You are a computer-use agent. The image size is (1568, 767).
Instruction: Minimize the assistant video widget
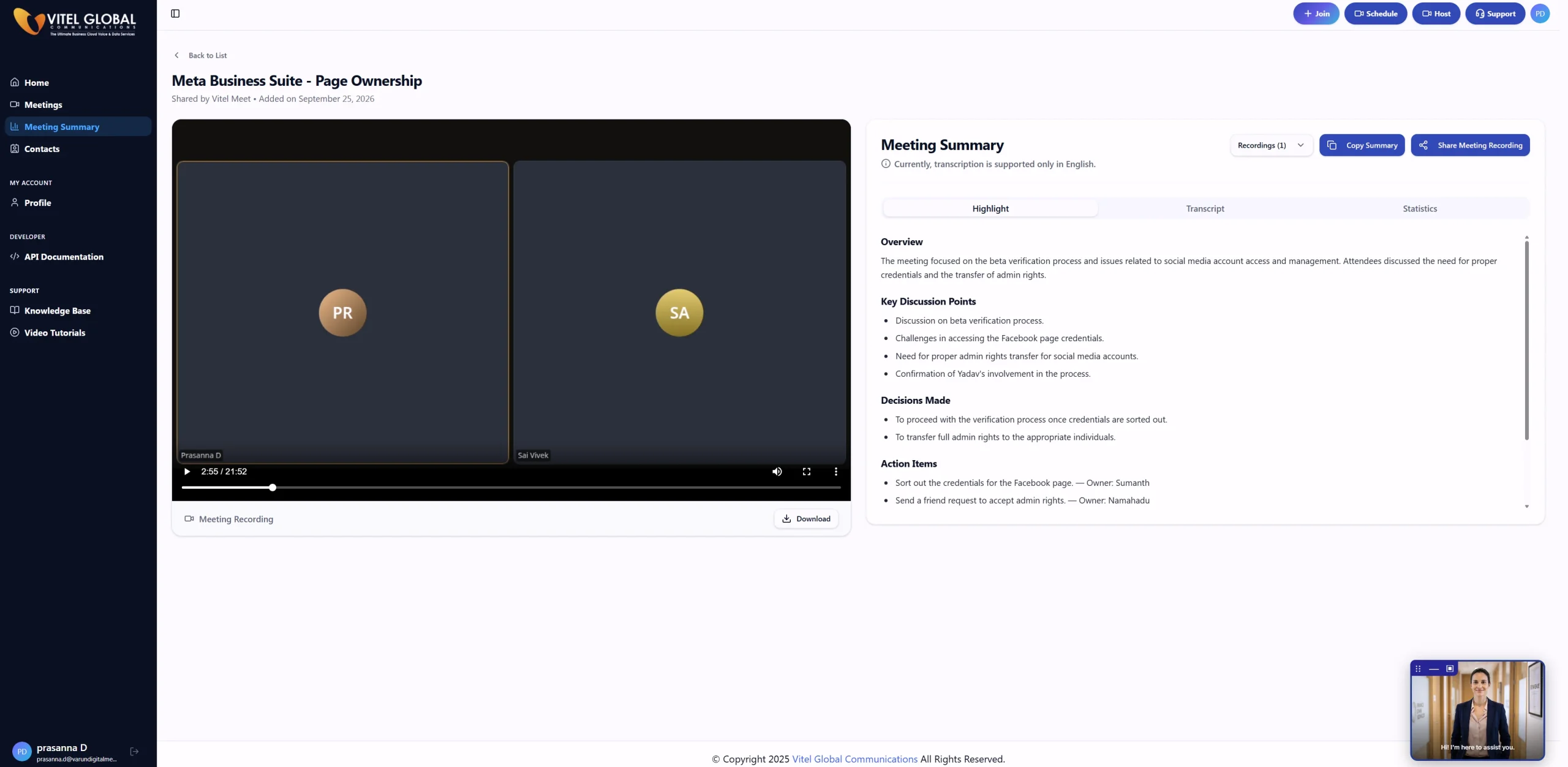(x=1433, y=668)
